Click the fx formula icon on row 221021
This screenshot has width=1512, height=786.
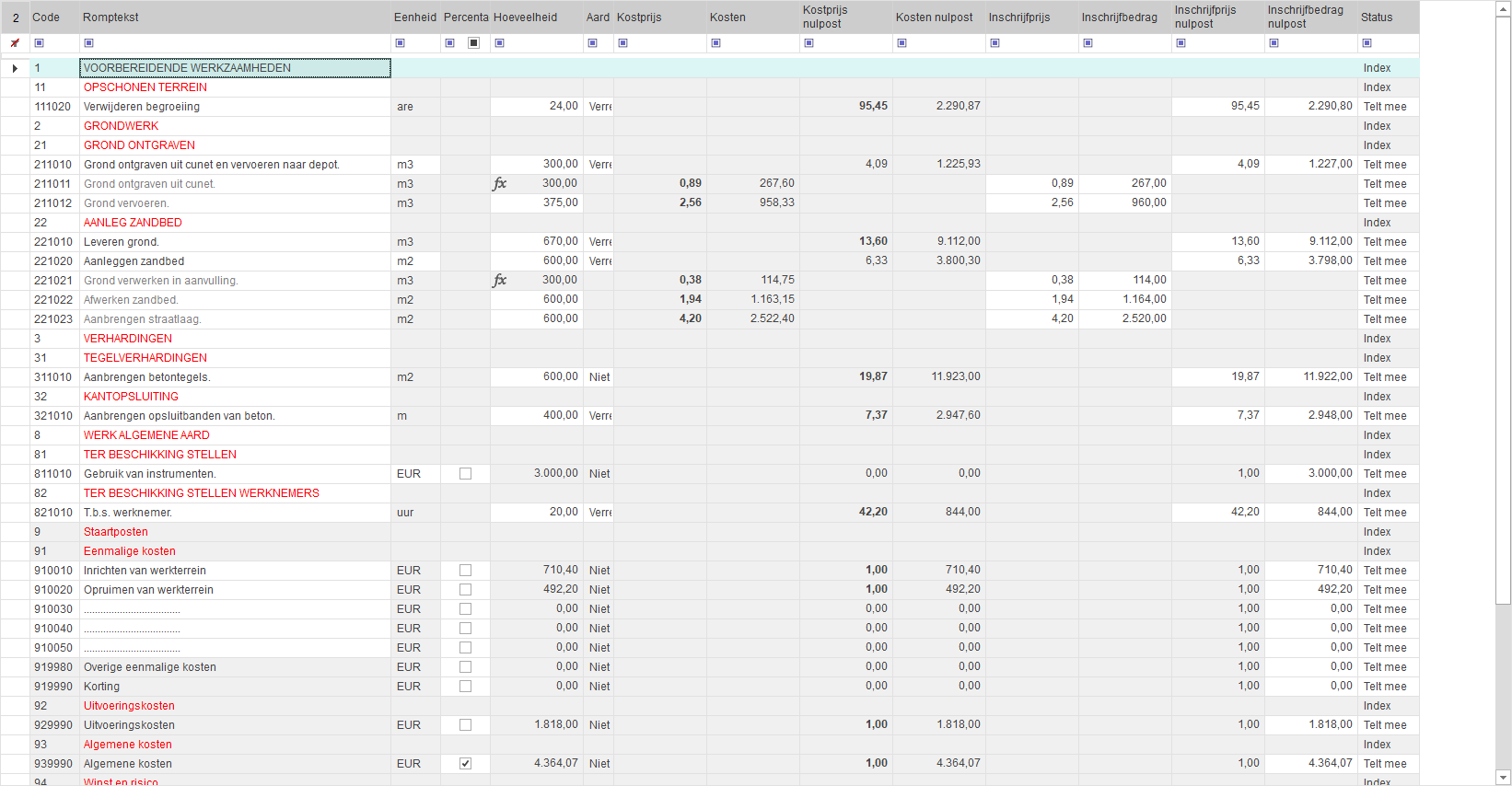(500, 280)
